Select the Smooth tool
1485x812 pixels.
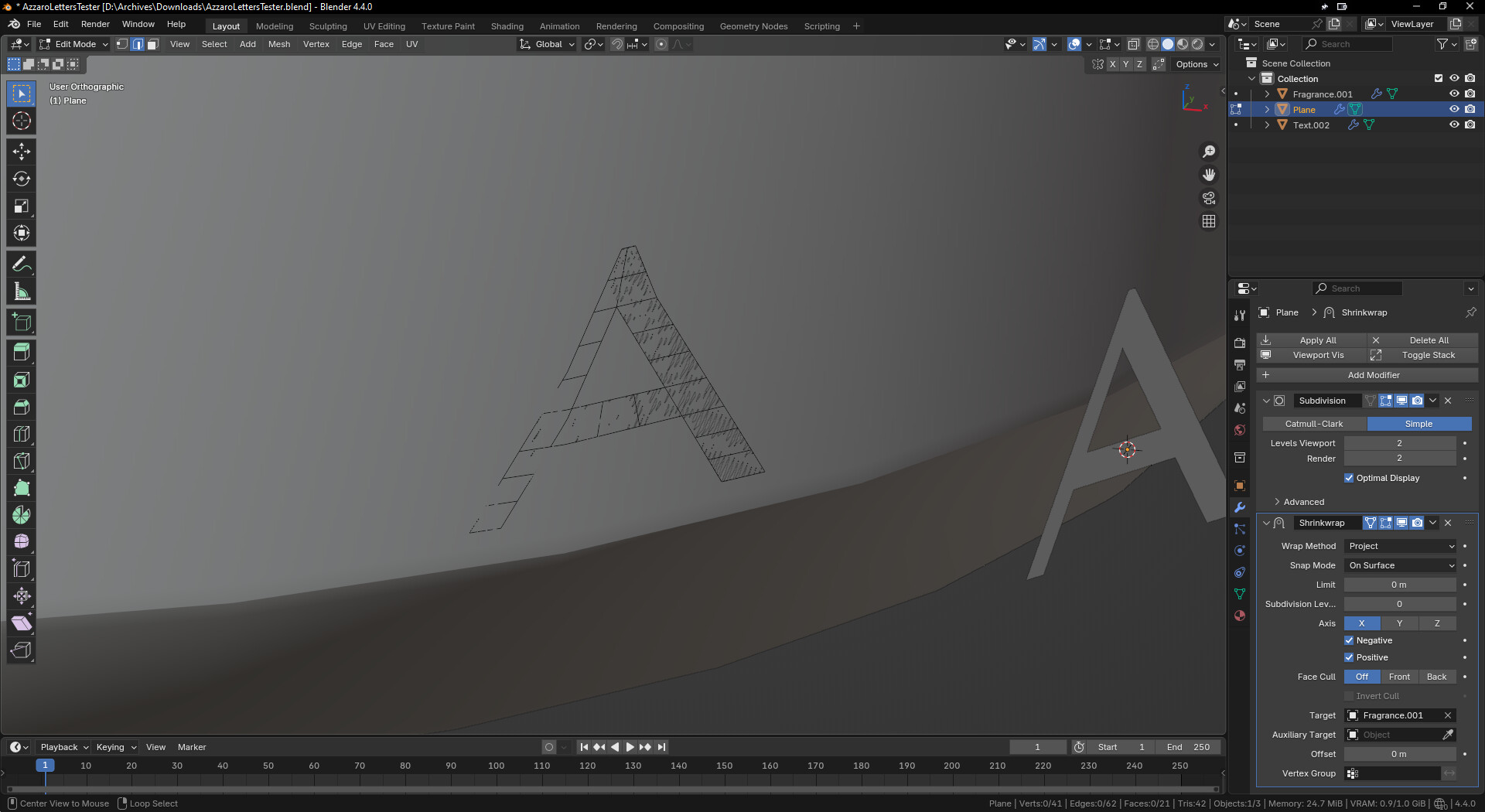click(22, 542)
